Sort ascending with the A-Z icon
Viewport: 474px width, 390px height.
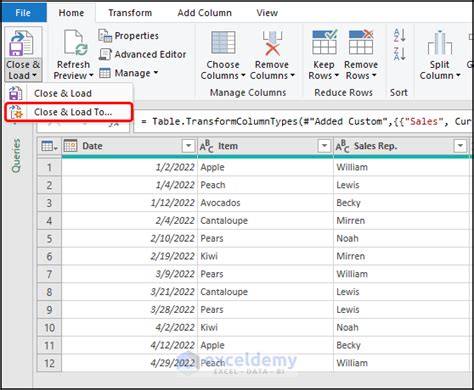(399, 35)
